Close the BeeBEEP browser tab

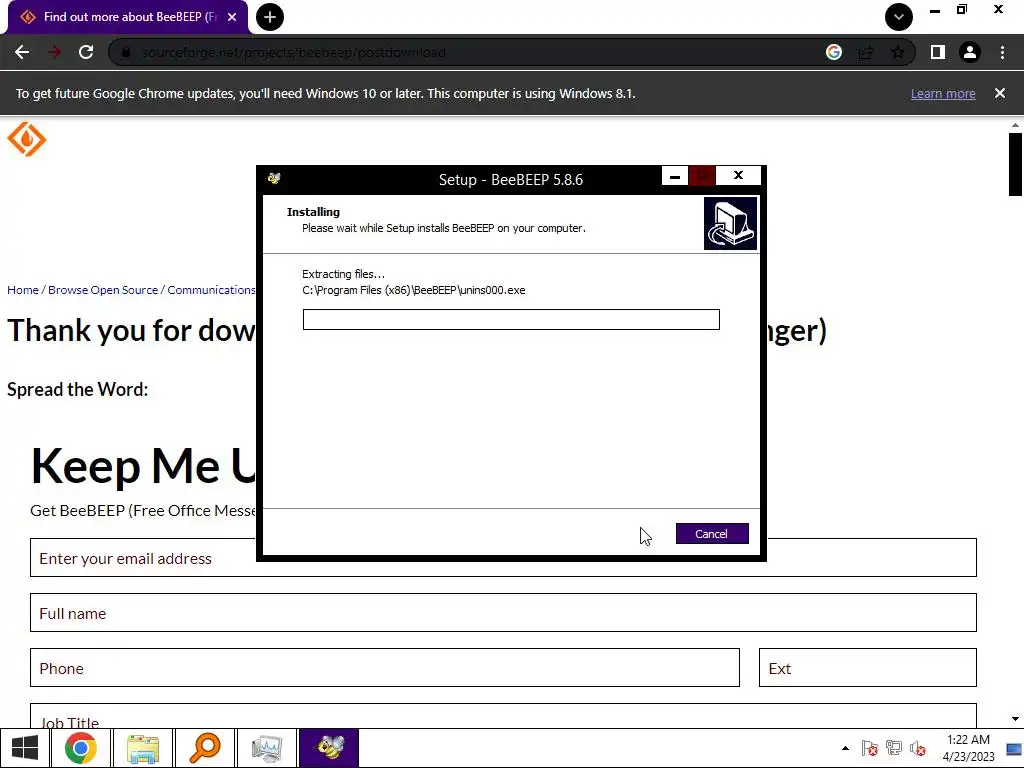(x=232, y=17)
